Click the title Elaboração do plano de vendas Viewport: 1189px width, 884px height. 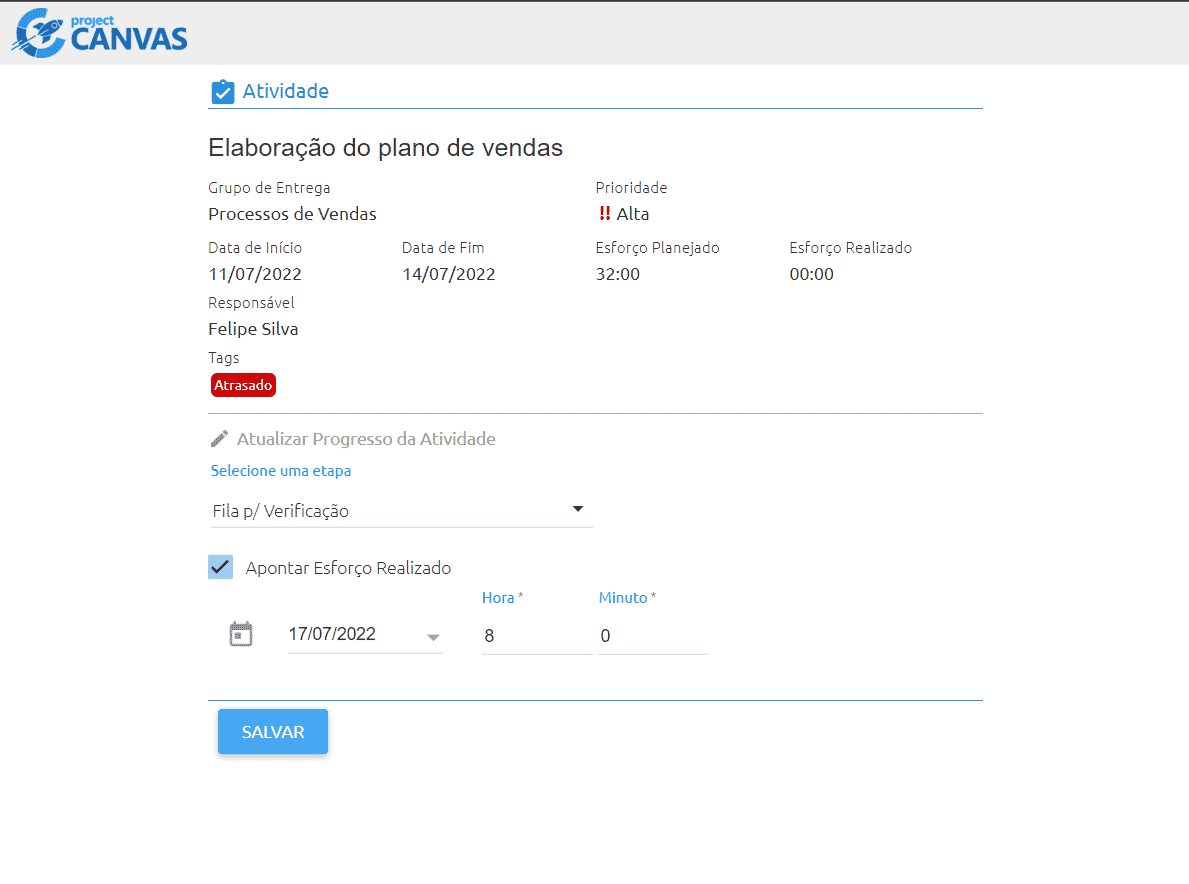tap(385, 147)
